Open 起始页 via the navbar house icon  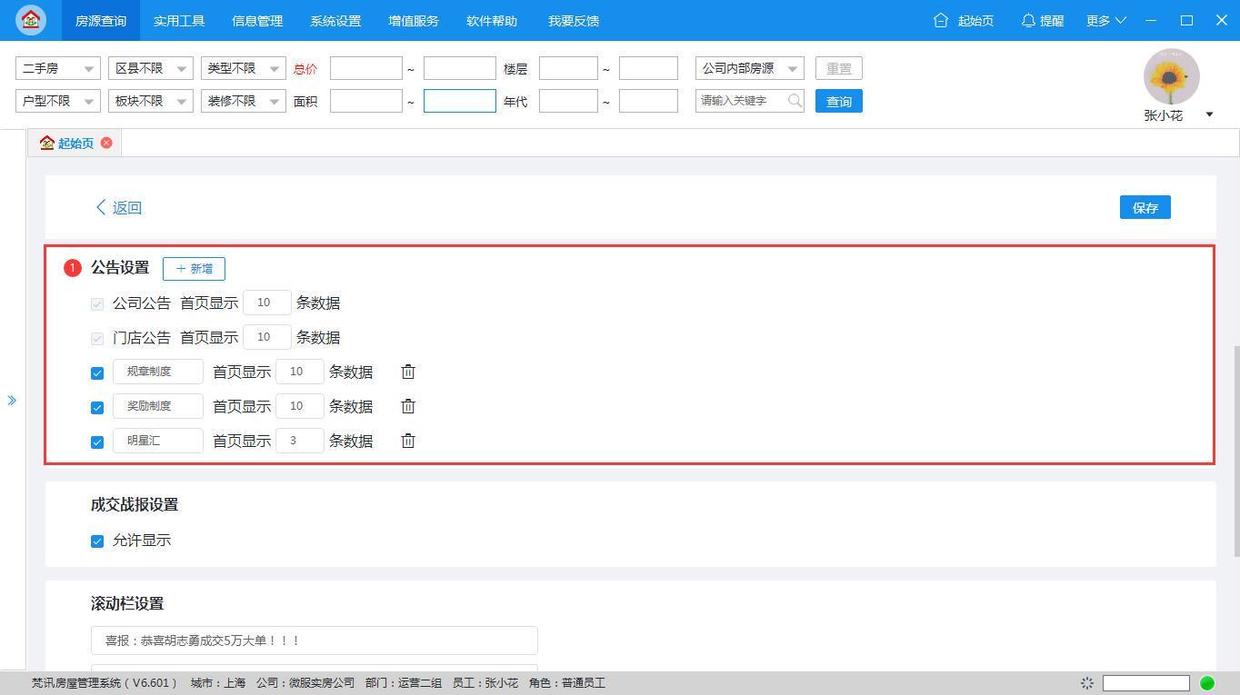pos(940,20)
